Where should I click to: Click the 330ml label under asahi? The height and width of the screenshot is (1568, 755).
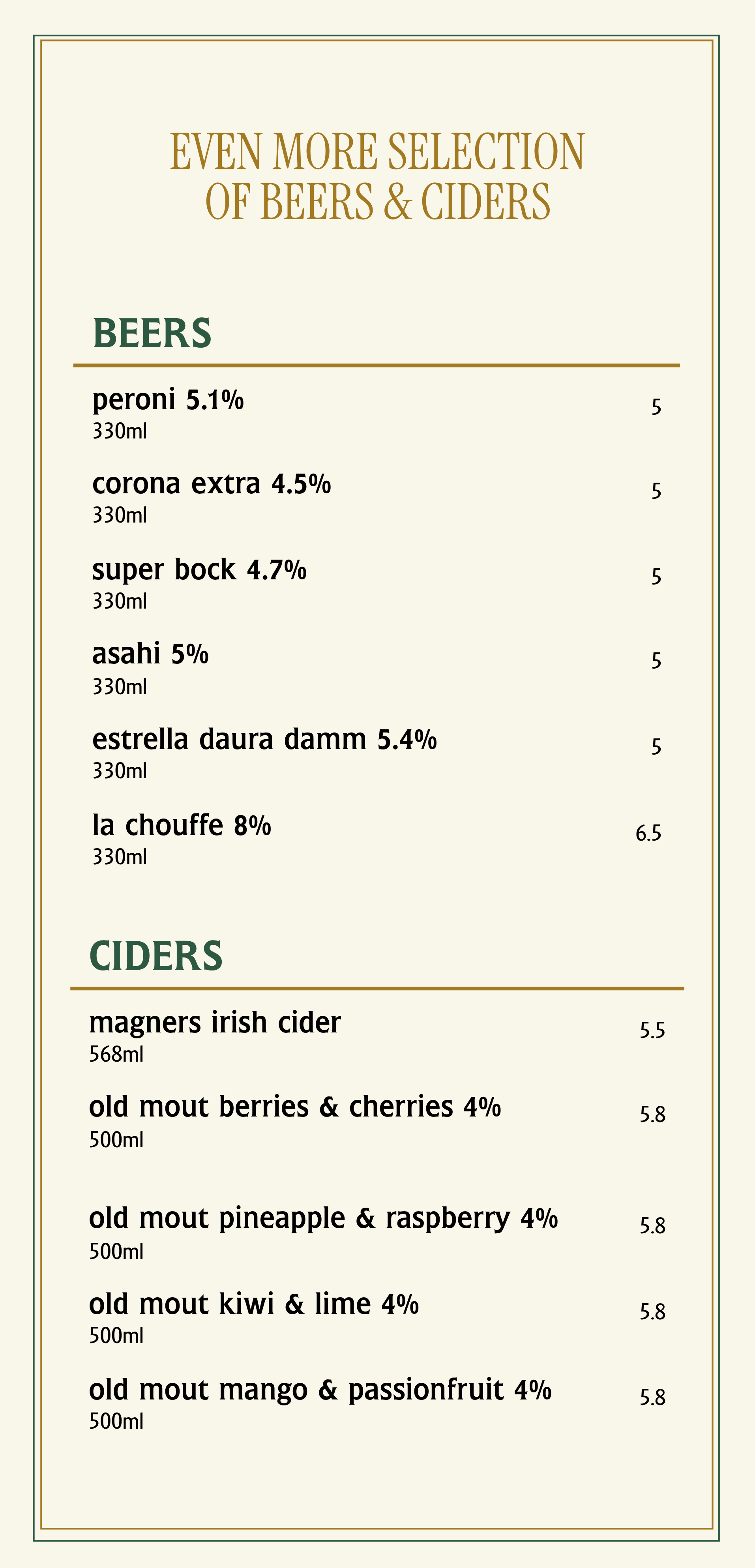coord(119,687)
